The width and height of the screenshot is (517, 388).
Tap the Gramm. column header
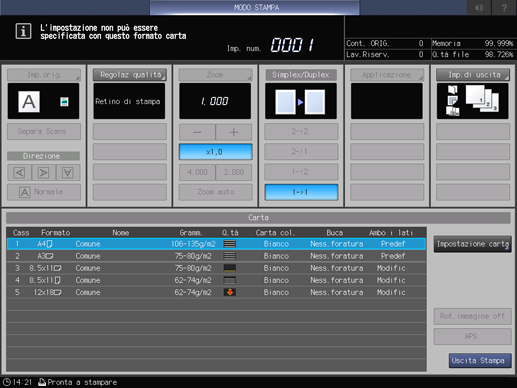[x=191, y=233]
